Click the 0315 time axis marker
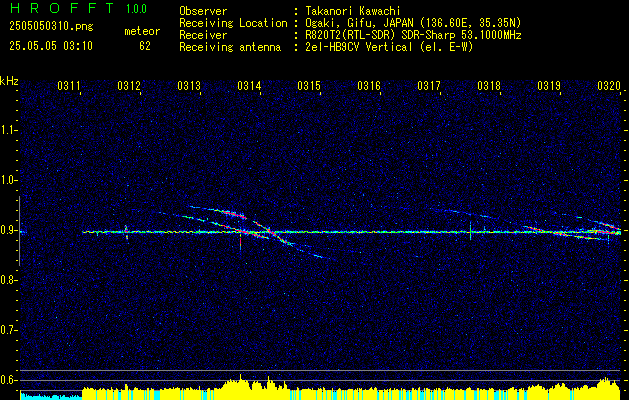Screen dimensions: 629x400 coord(309,86)
